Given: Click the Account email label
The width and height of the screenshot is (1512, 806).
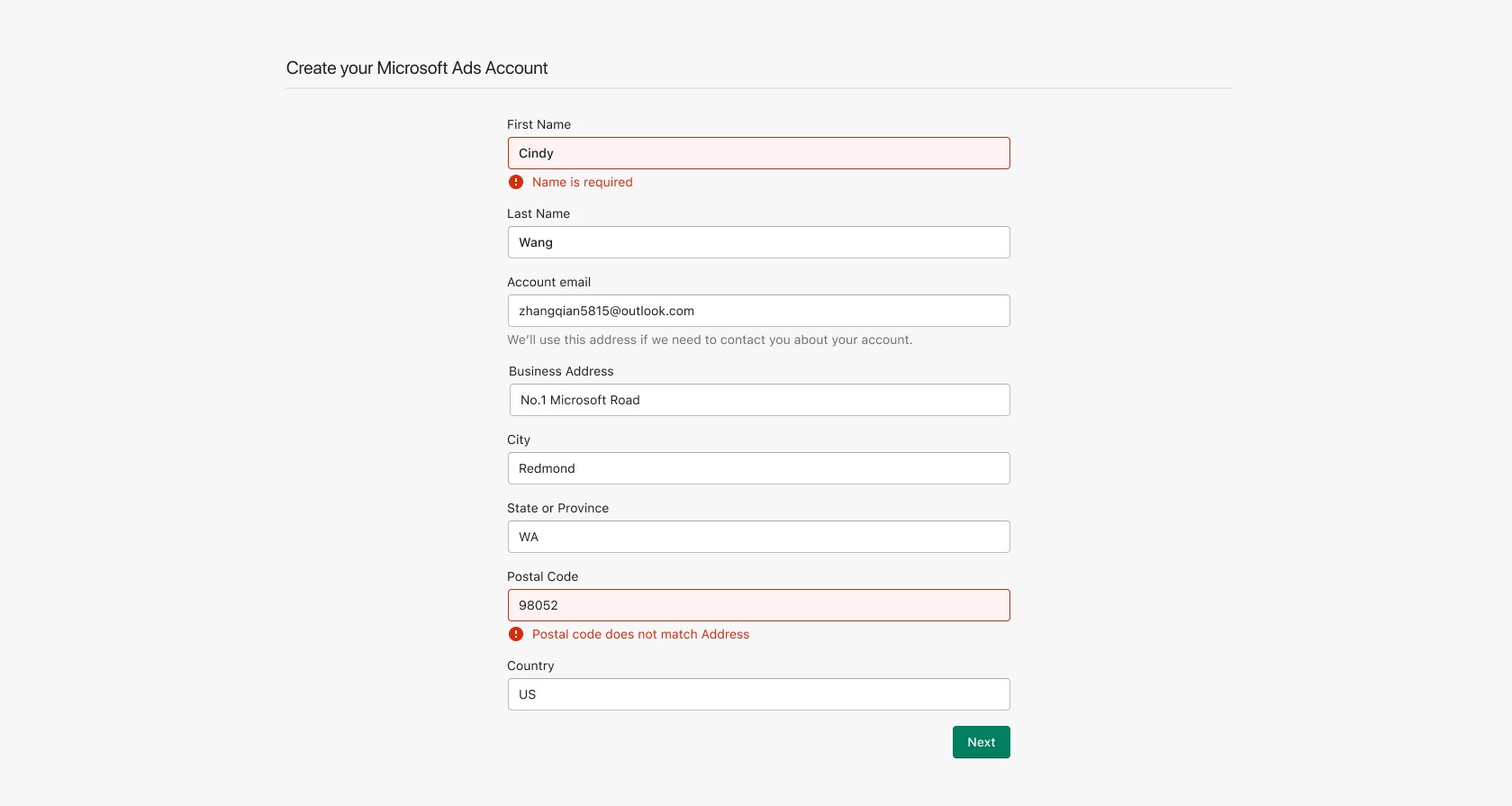Looking at the screenshot, I should [548, 282].
